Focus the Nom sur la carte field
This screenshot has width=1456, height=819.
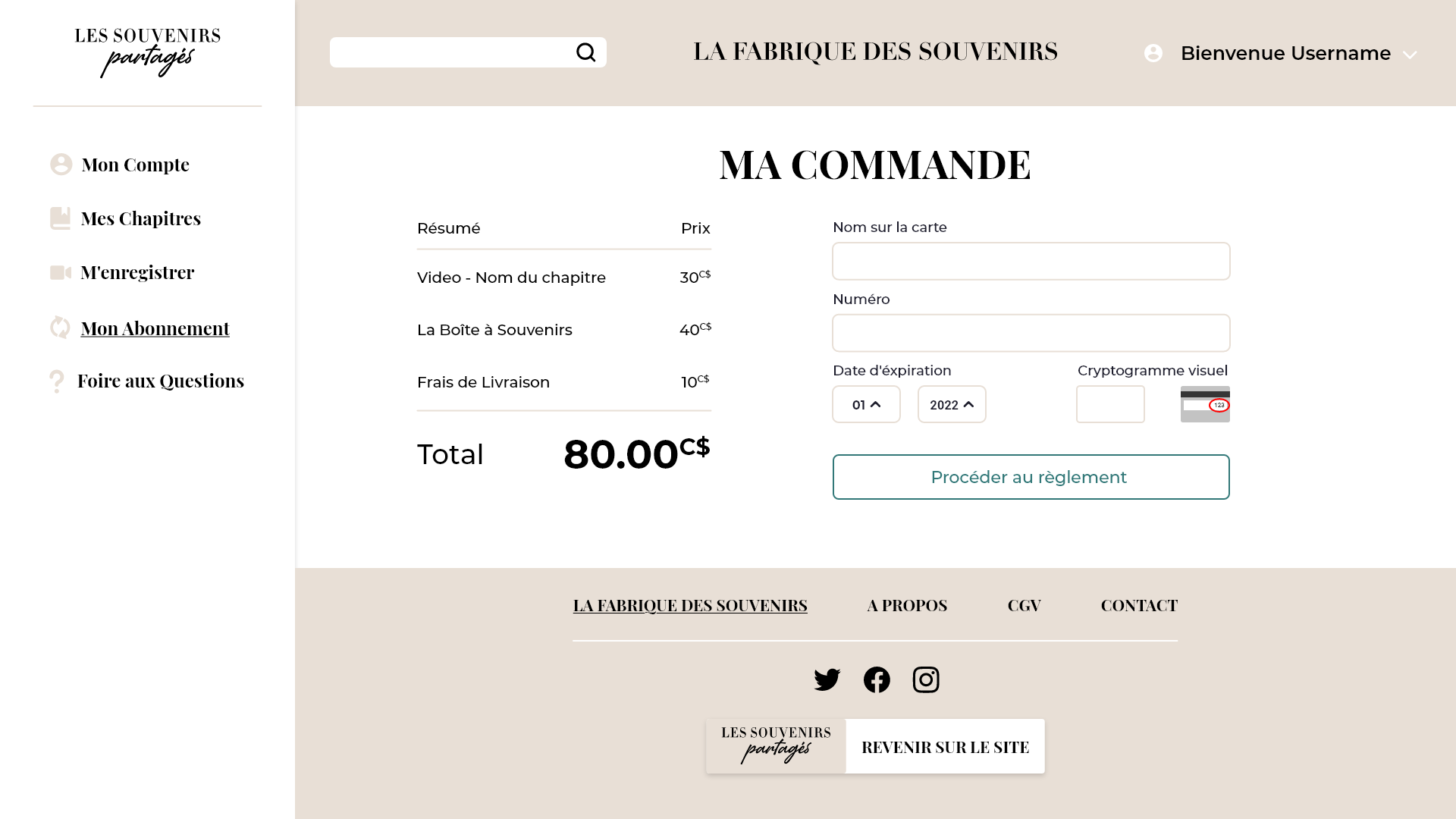pyautogui.click(x=1031, y=261)
